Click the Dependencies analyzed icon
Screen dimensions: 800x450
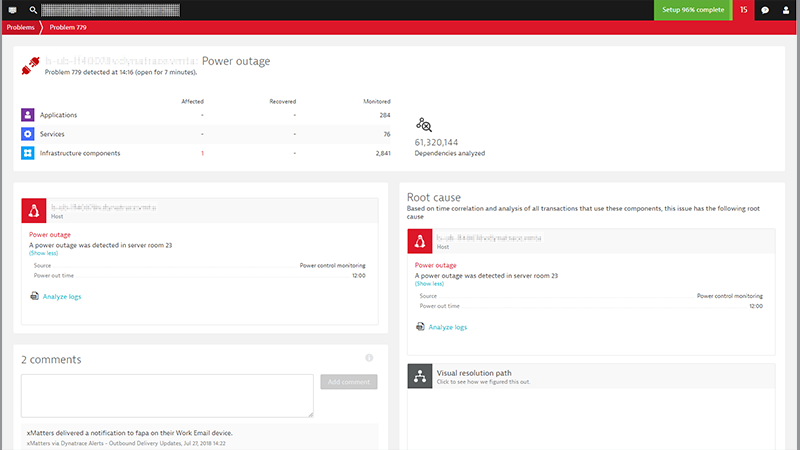(x=424, y=125)
